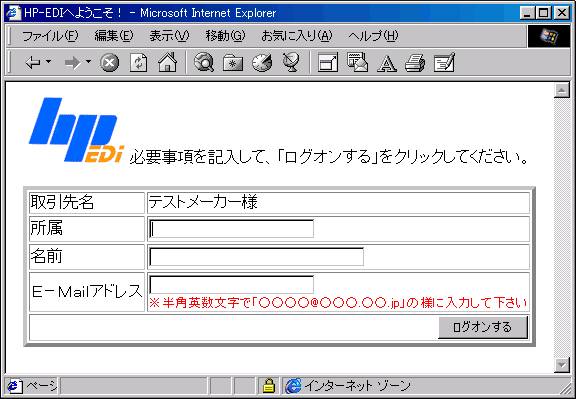Click the 取引先名 label cell
Image resolution: width=576 pixels, height=399 pixels.
[x=87, y=202]
